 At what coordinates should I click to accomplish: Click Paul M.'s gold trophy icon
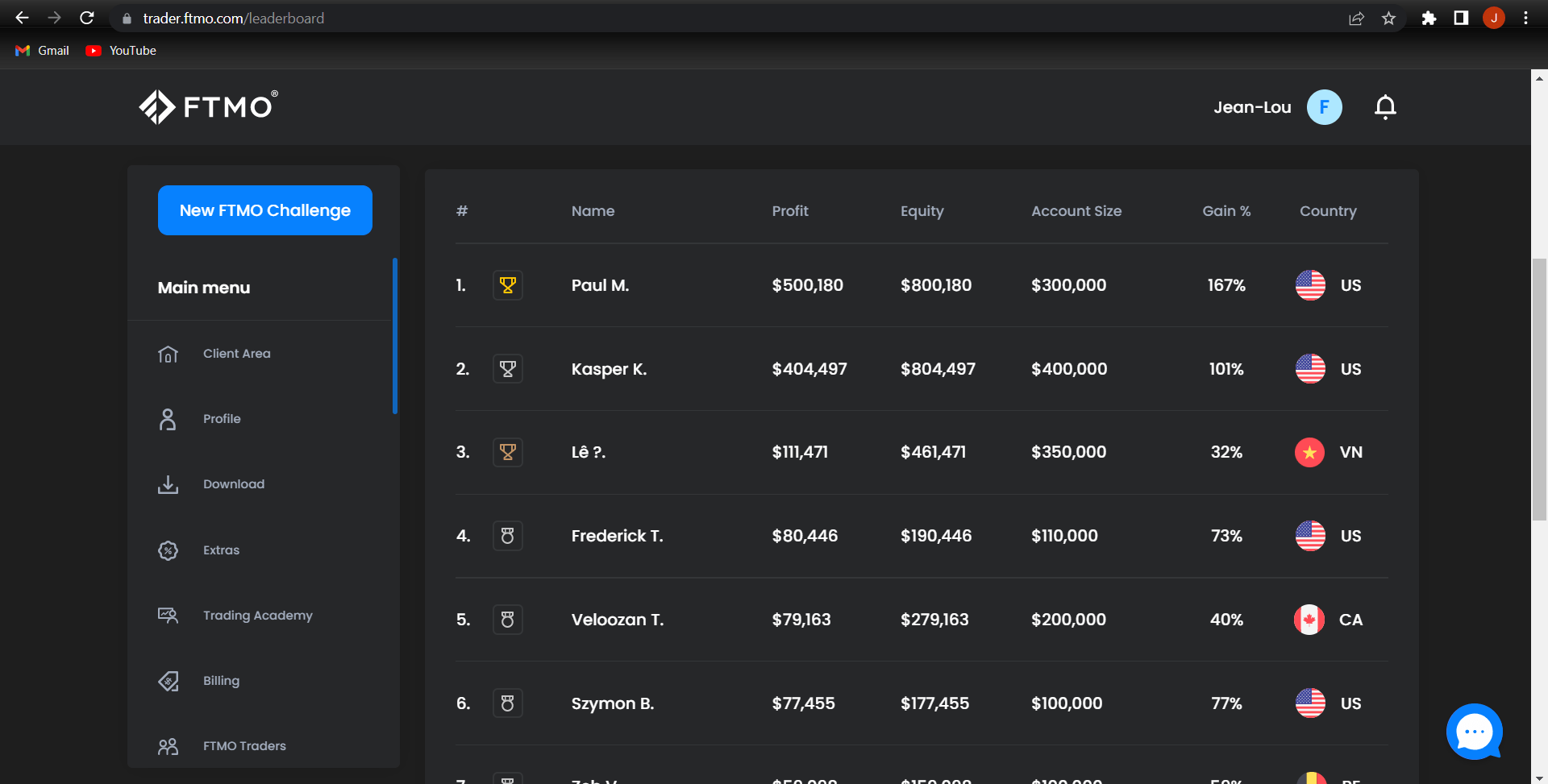point(508,284)
